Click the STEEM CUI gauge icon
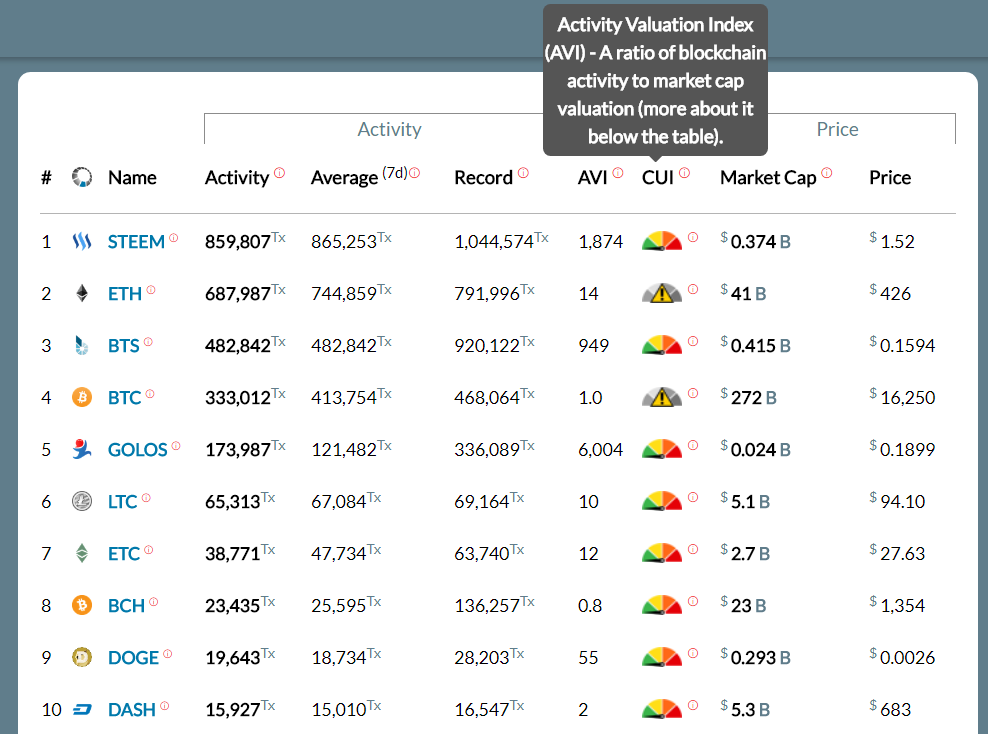 662,241
